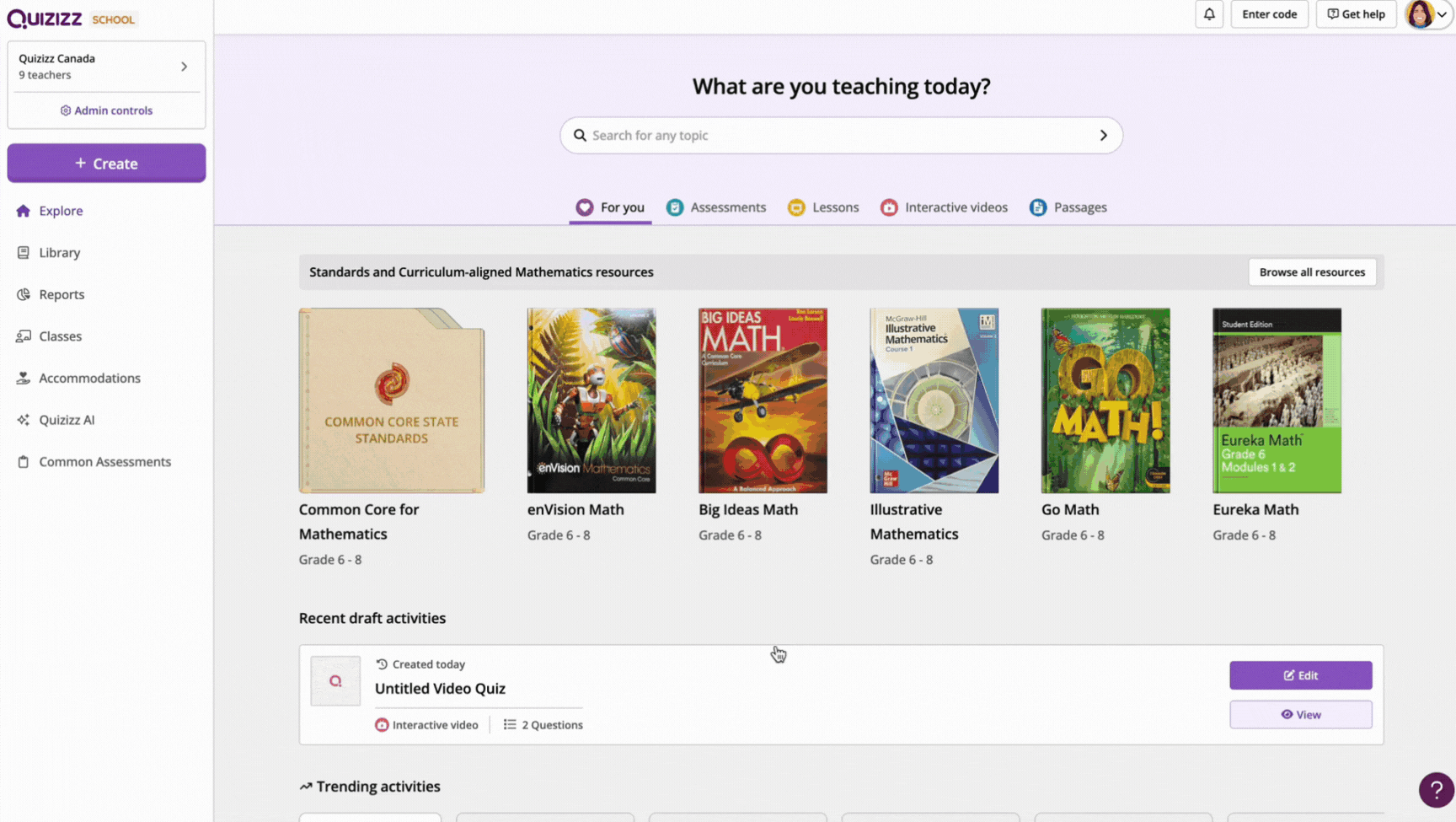Open the help question-mark bubble
1456x822 pixels.
(x=1437, y=790)
